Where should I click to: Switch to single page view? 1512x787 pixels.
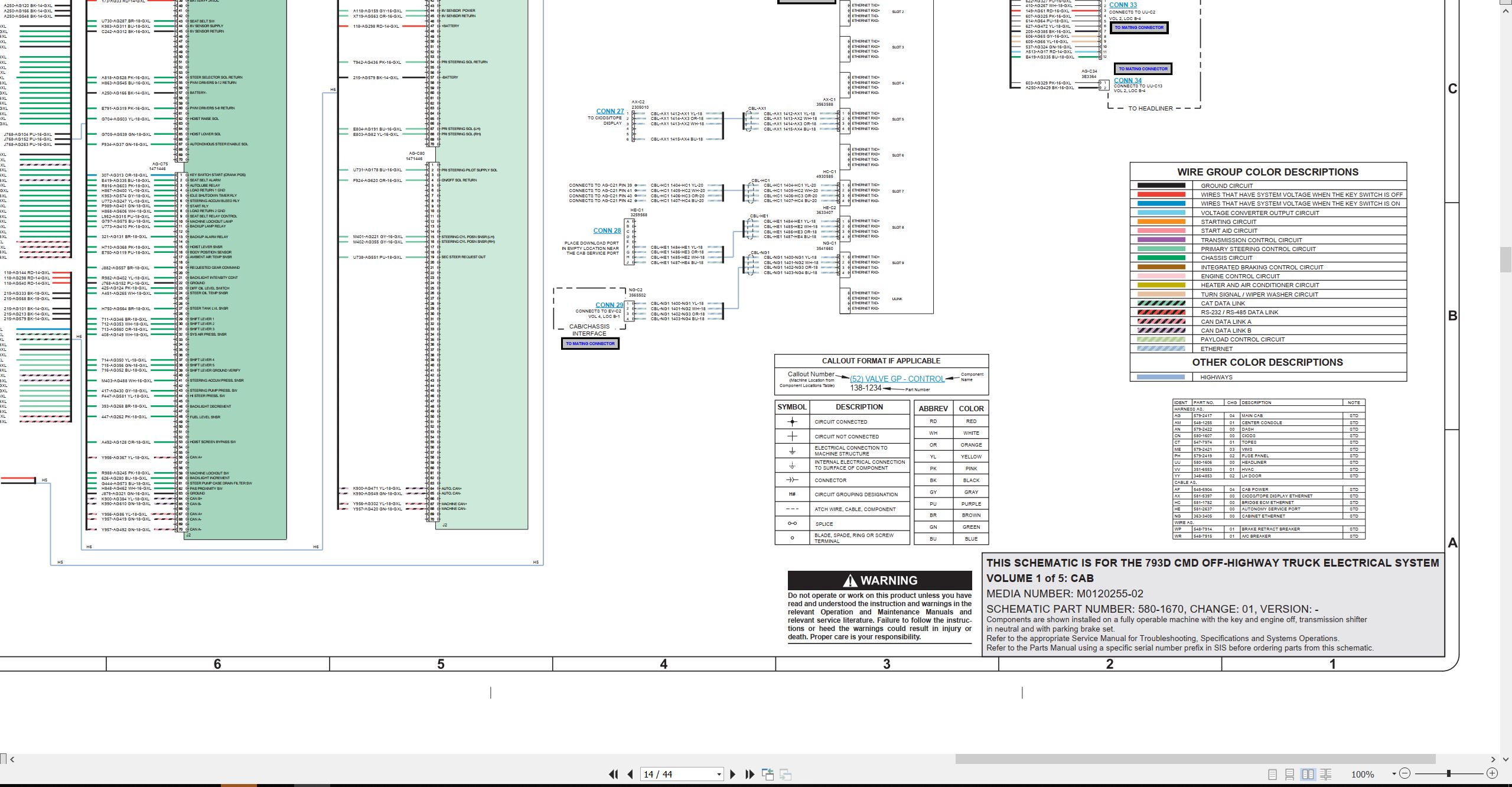click(1272, 774)
